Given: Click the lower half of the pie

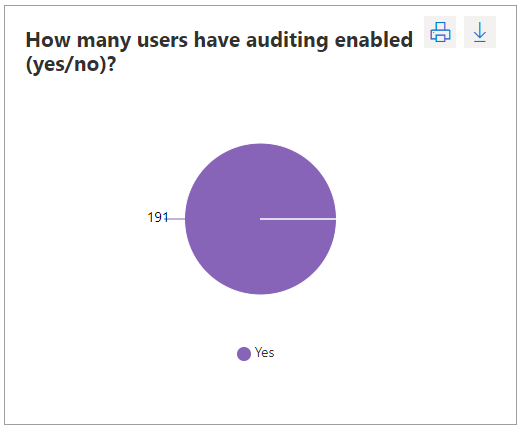Looking at the screenshot, I should click(x=260, y=257).
